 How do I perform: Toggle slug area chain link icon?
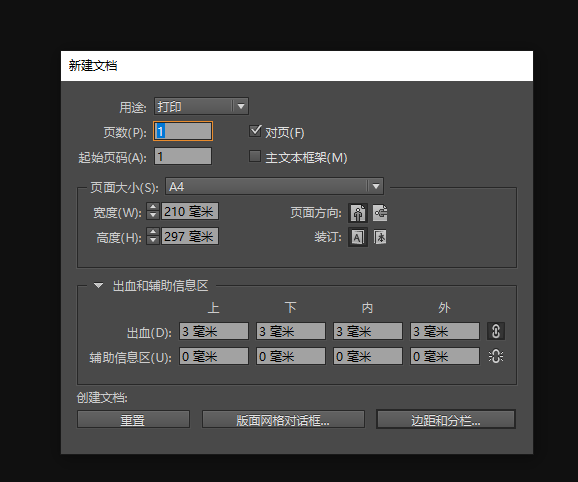click(x=496, y=356)
